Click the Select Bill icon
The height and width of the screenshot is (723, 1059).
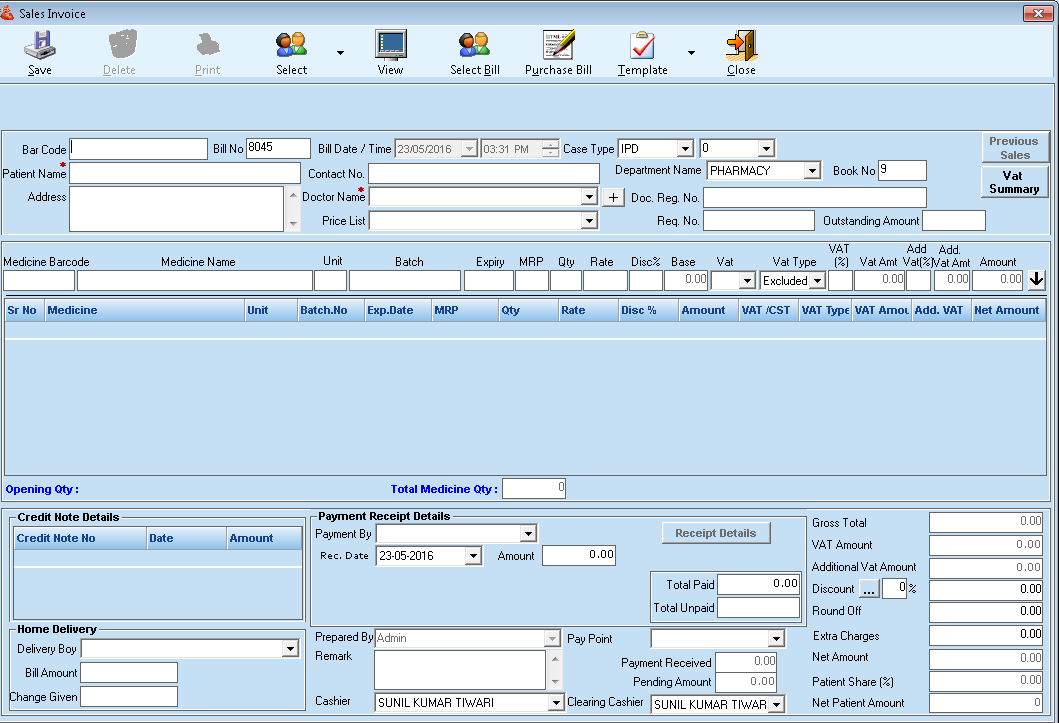point(474,45)
